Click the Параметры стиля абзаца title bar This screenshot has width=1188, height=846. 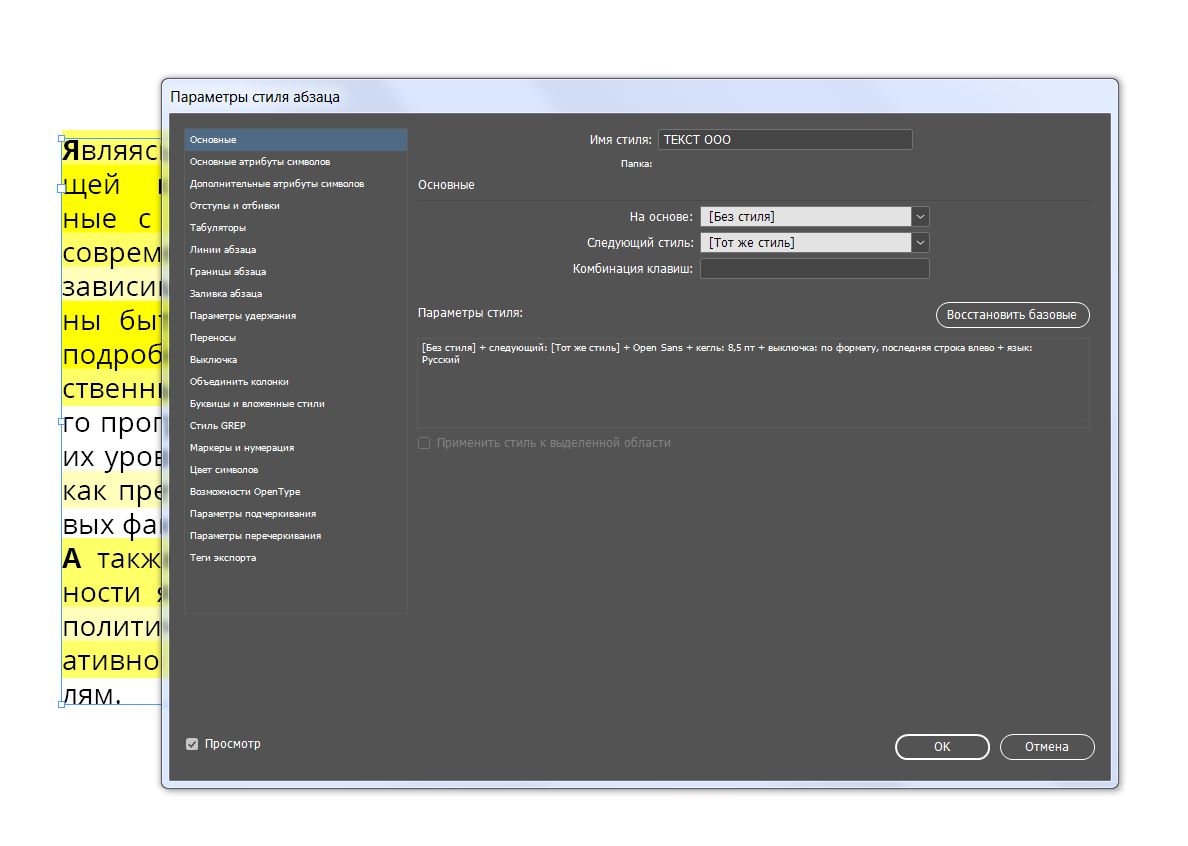[639, 97]
